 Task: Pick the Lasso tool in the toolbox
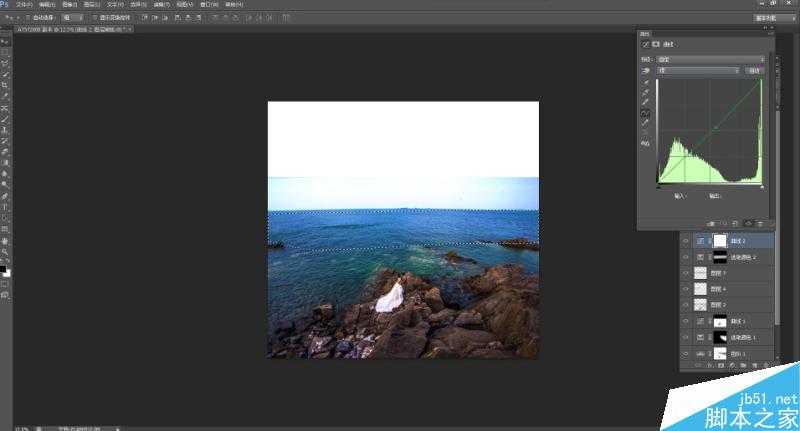5,63
